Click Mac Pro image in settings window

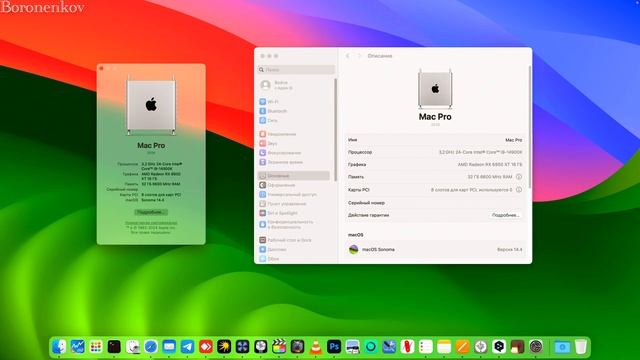point(435,89)
